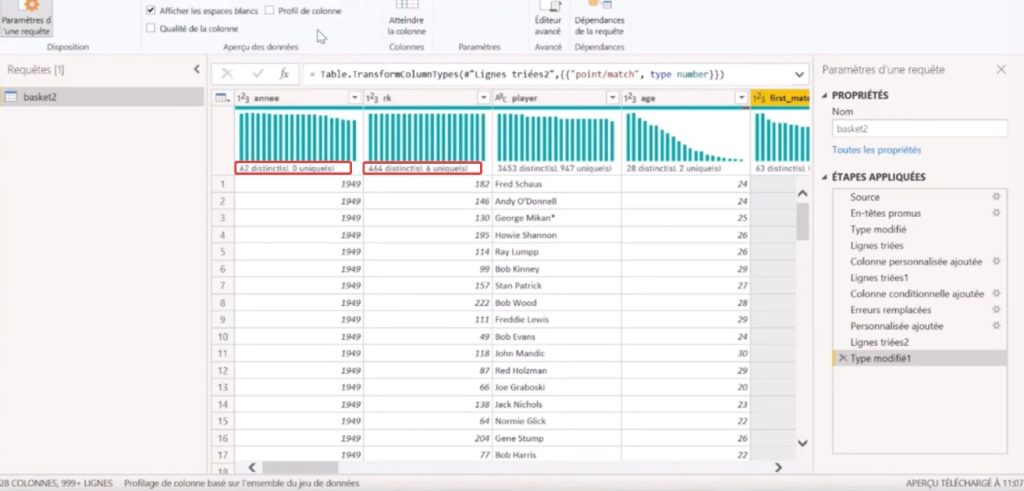Viewport: 1024px width, 491px height.
Task: Click the Nom field containing basket2
Action: 920,129
